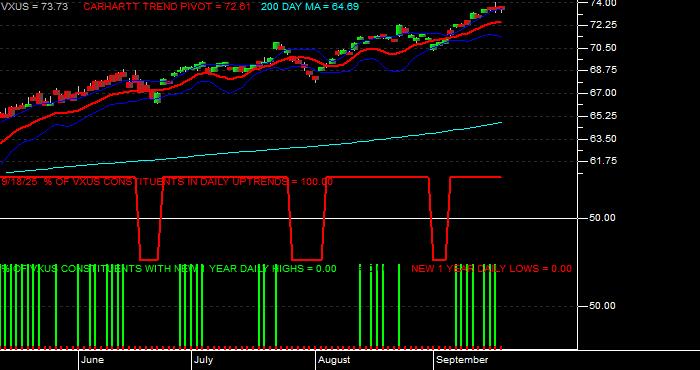
Task: Click the 50.00 new highs panel axis value
Action: 603,306
